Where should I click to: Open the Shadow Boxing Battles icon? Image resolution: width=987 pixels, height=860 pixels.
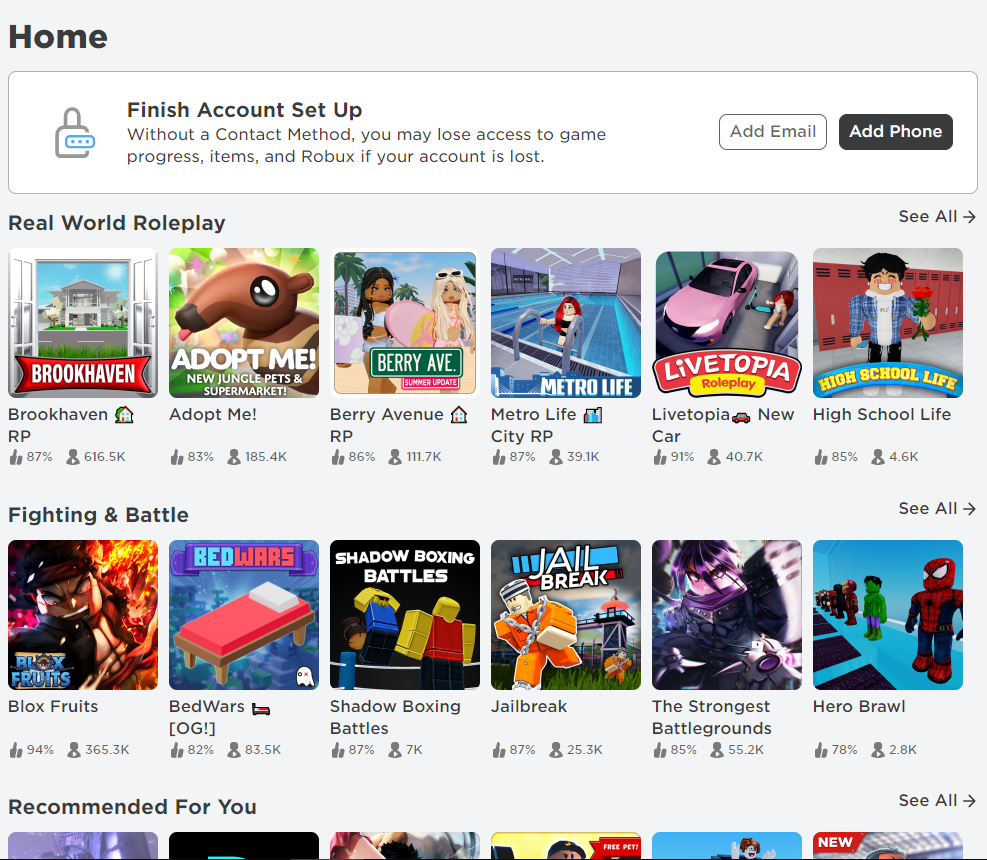pos(405,615)
